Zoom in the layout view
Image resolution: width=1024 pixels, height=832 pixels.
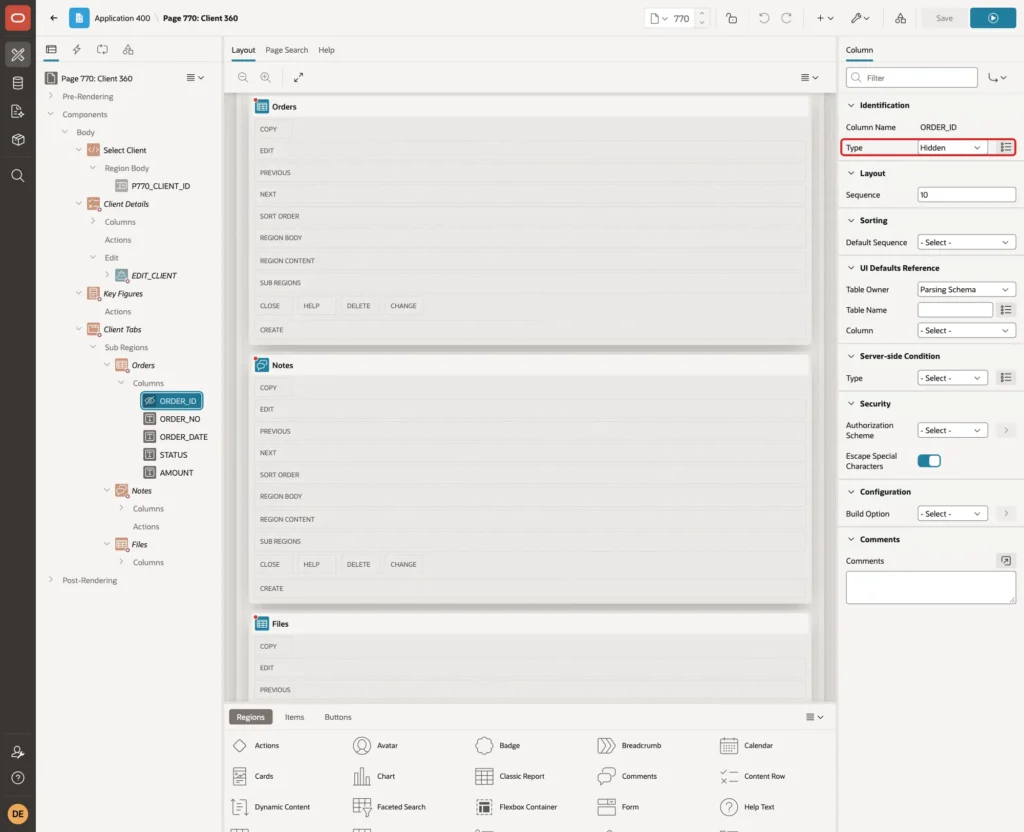(x=266, y=77)
